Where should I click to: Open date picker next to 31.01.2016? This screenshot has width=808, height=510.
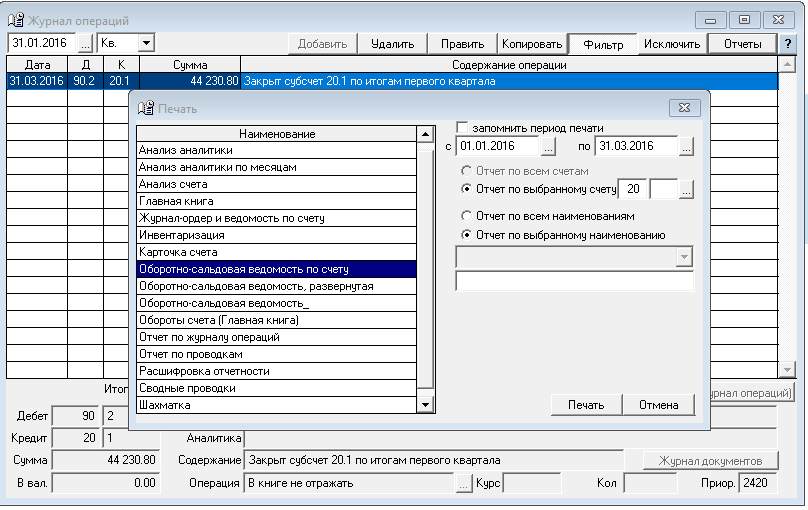point(86,43)
